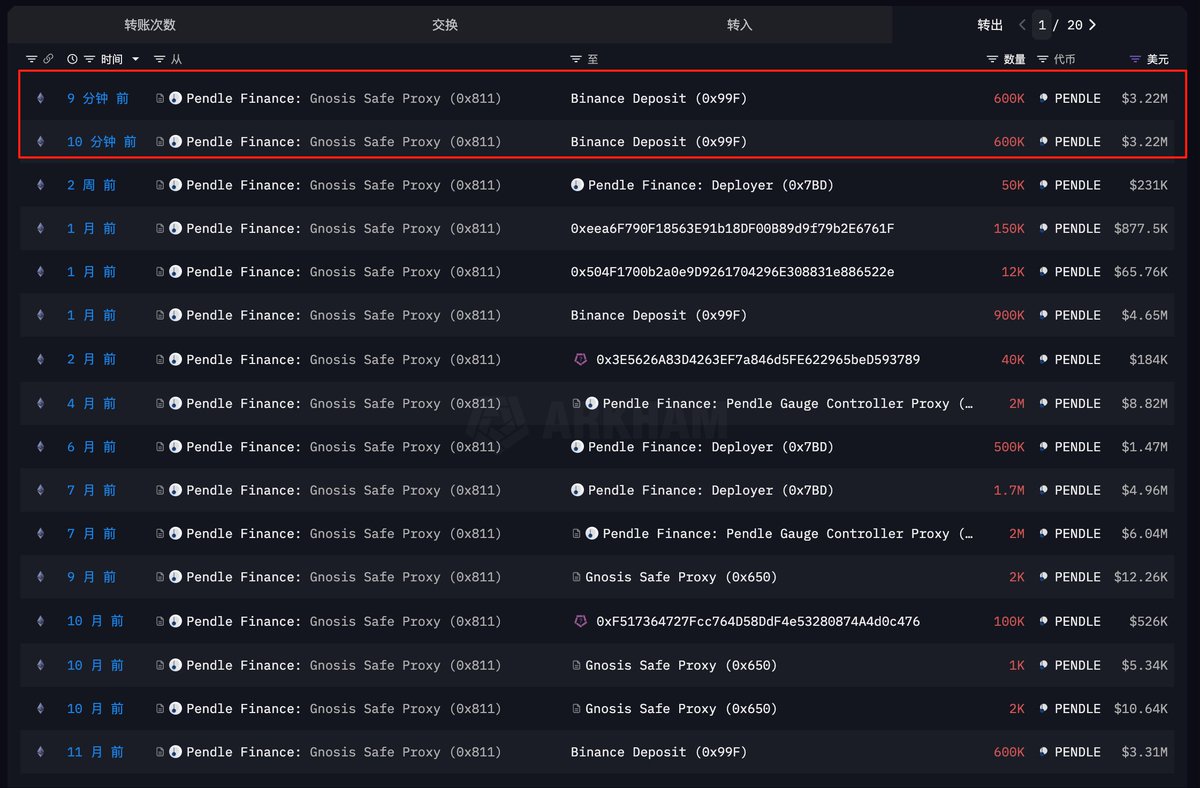1200x788 pixels.
Task: Open the 代币 (Token) column filter
Action: tap(1043, 60)
